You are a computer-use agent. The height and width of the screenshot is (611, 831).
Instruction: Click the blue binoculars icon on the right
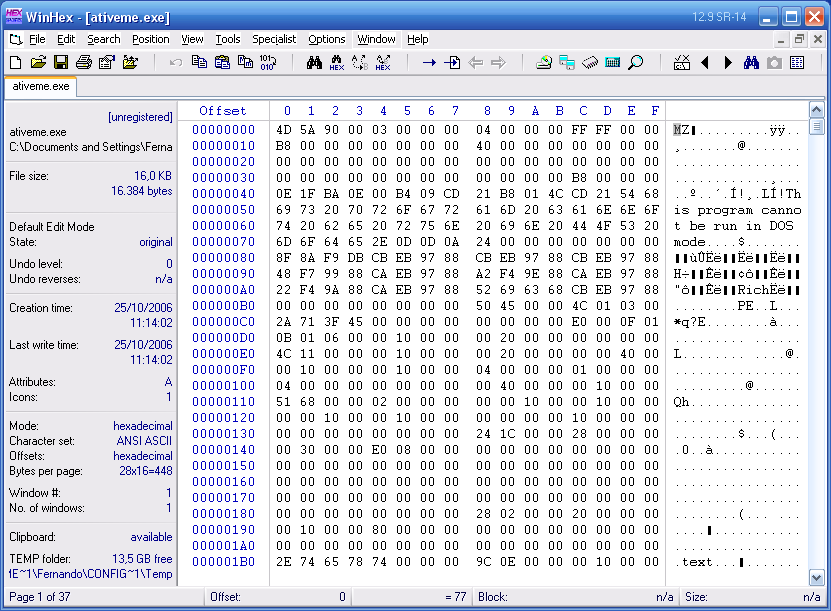click(x=751, y=63)
